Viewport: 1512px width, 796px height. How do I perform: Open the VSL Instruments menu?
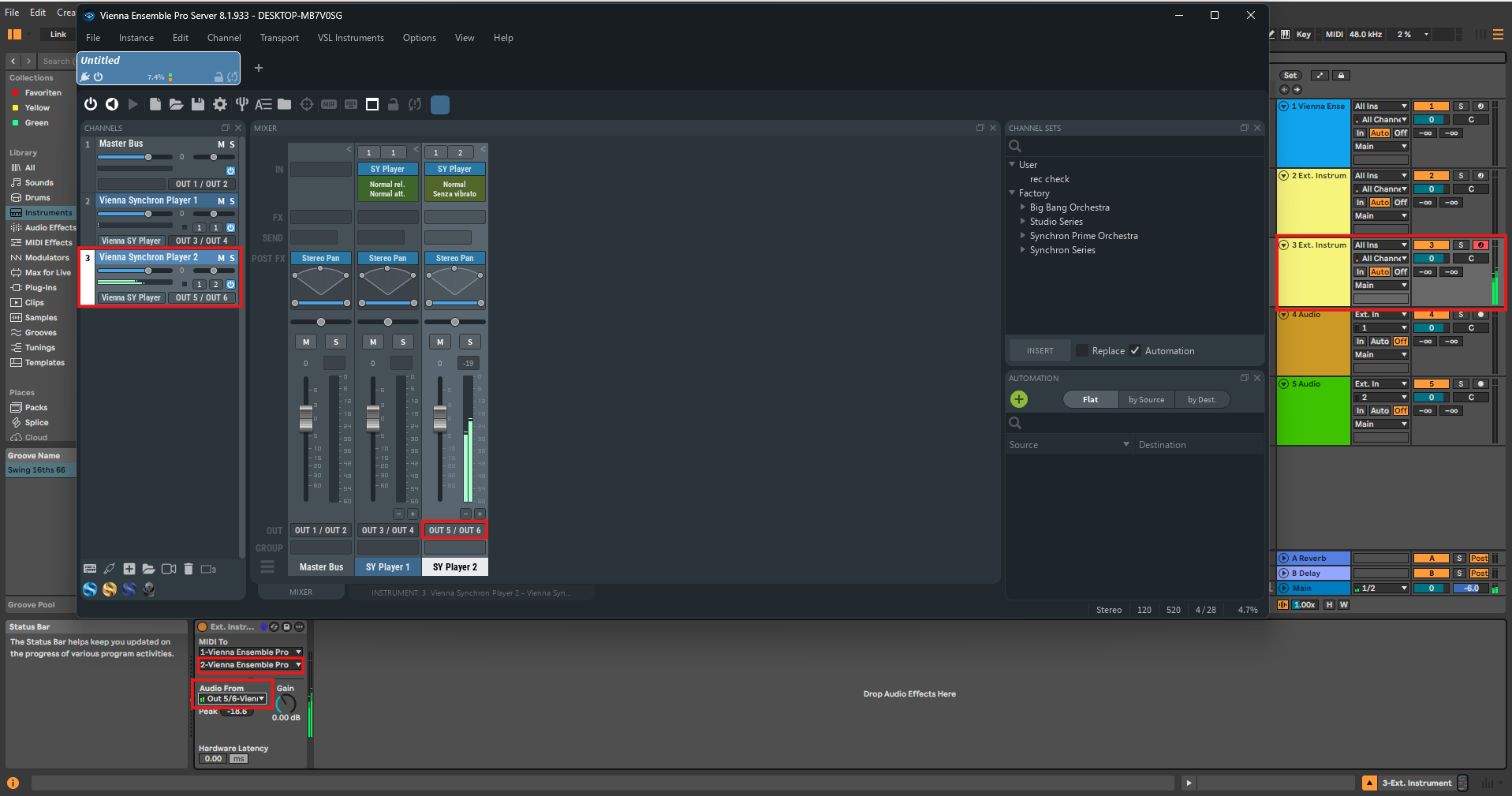coord(350,38)
